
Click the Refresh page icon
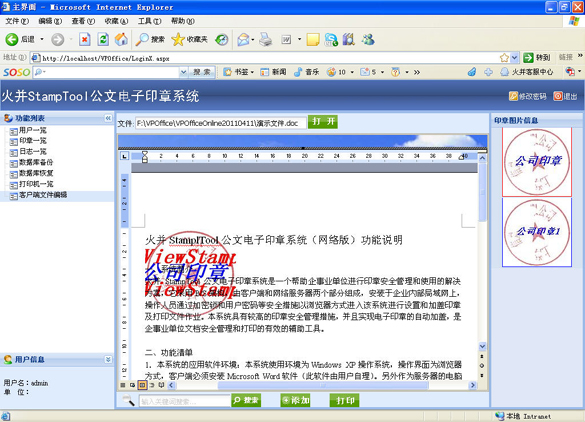103,39
